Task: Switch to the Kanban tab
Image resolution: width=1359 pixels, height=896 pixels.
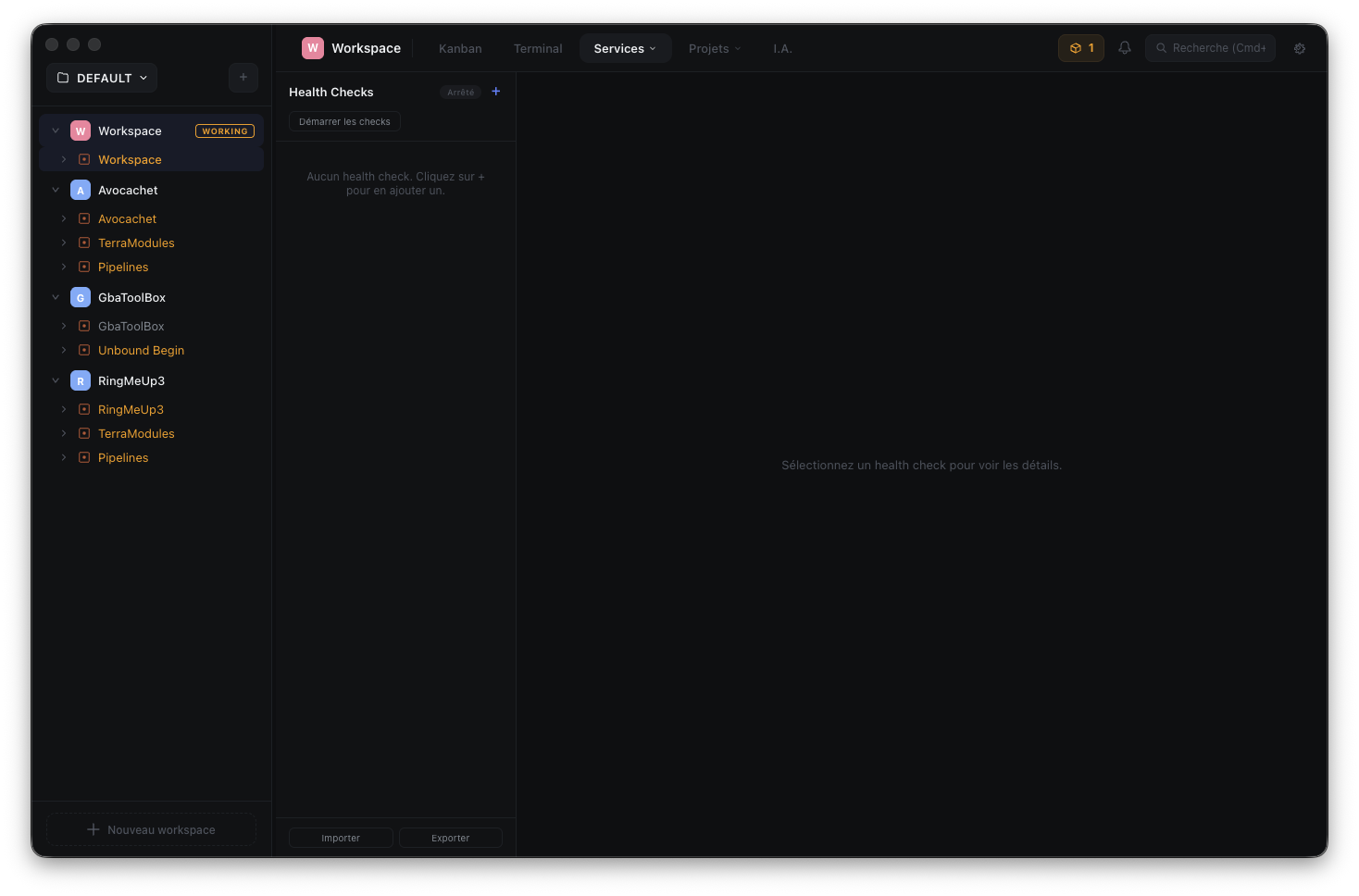Action: click(x=460, y=48)
